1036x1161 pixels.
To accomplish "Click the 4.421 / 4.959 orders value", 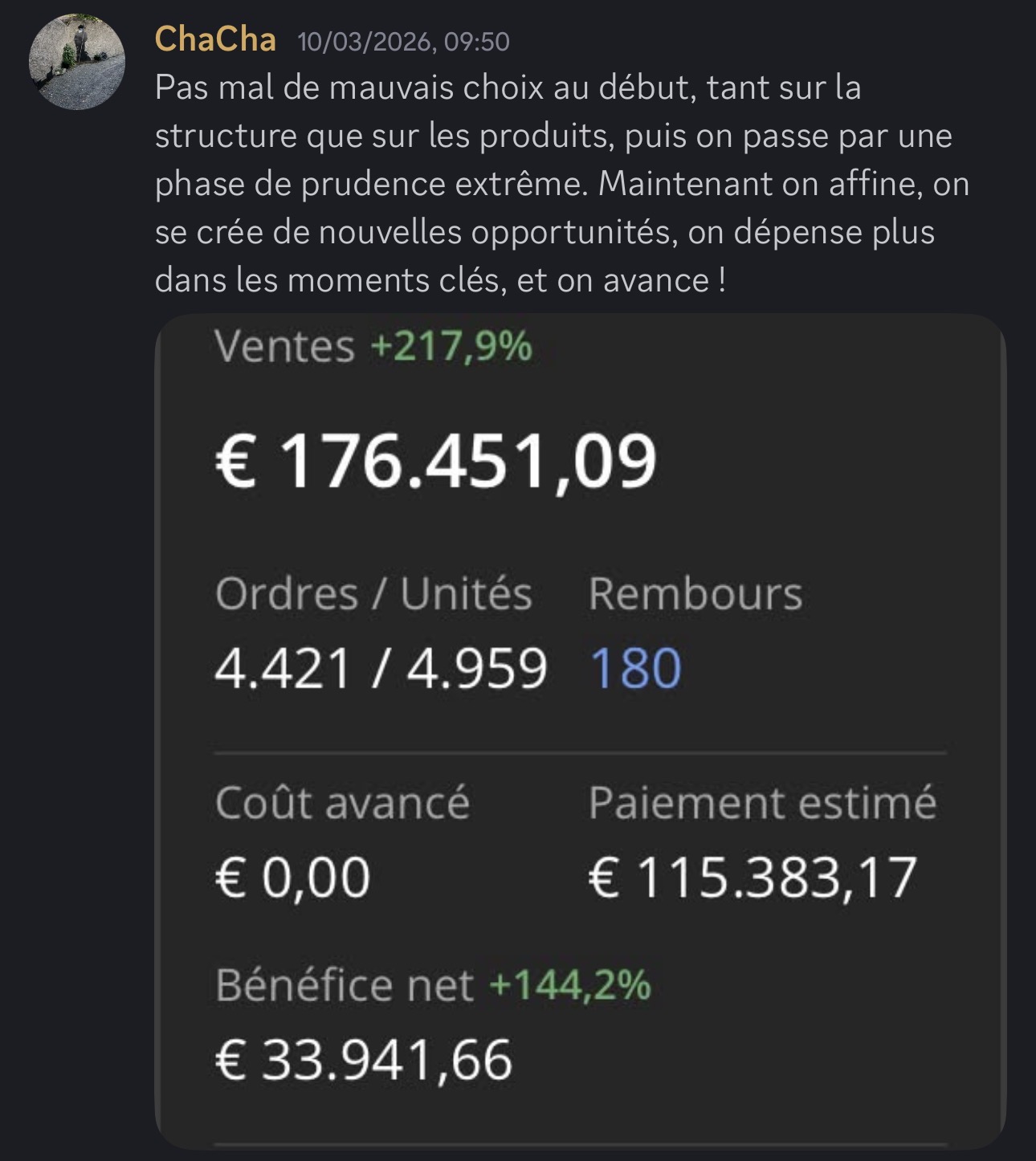I will tap(381, 668).
